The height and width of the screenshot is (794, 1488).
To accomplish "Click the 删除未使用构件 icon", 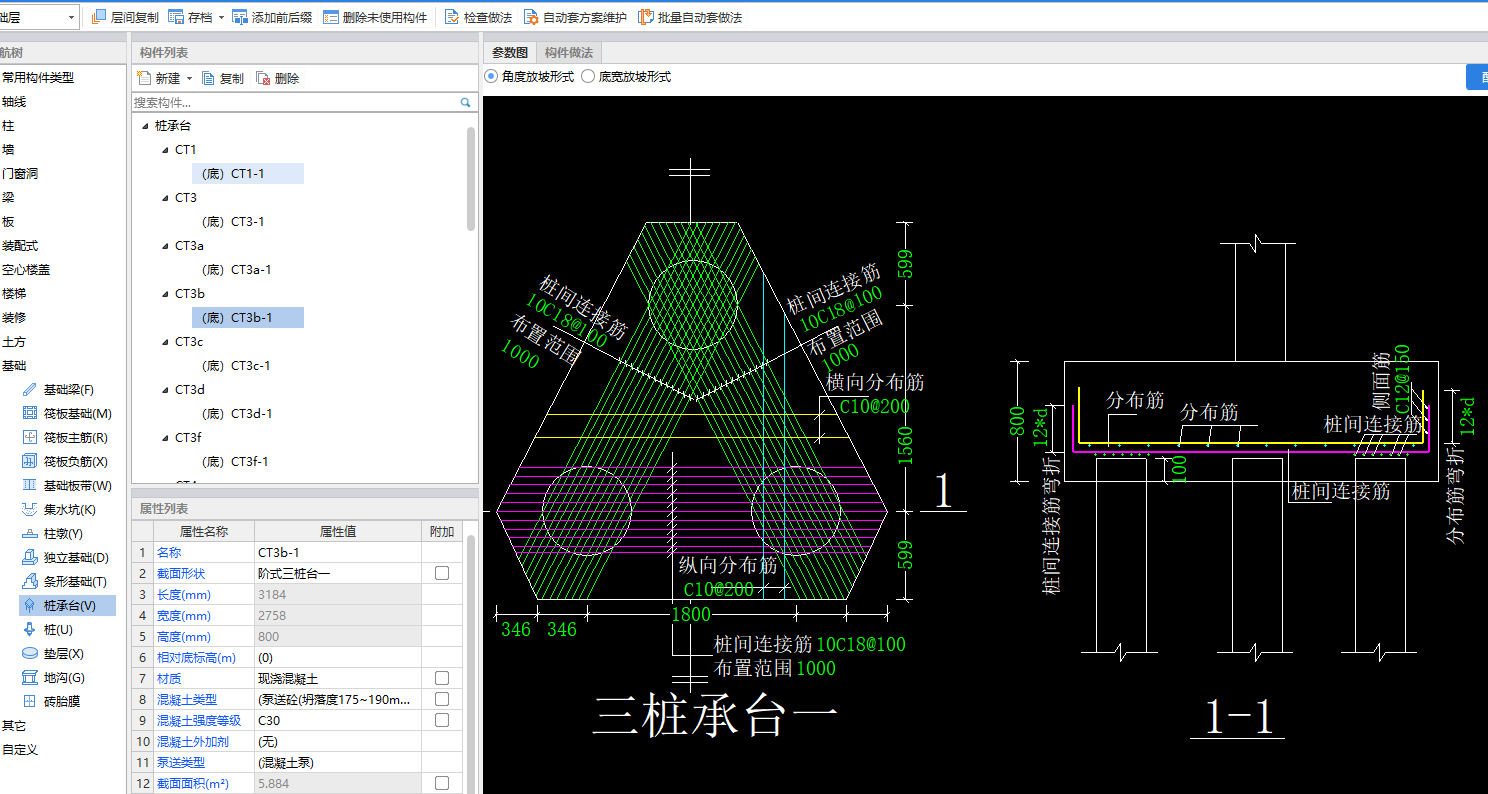I will (x=330, y=17).
